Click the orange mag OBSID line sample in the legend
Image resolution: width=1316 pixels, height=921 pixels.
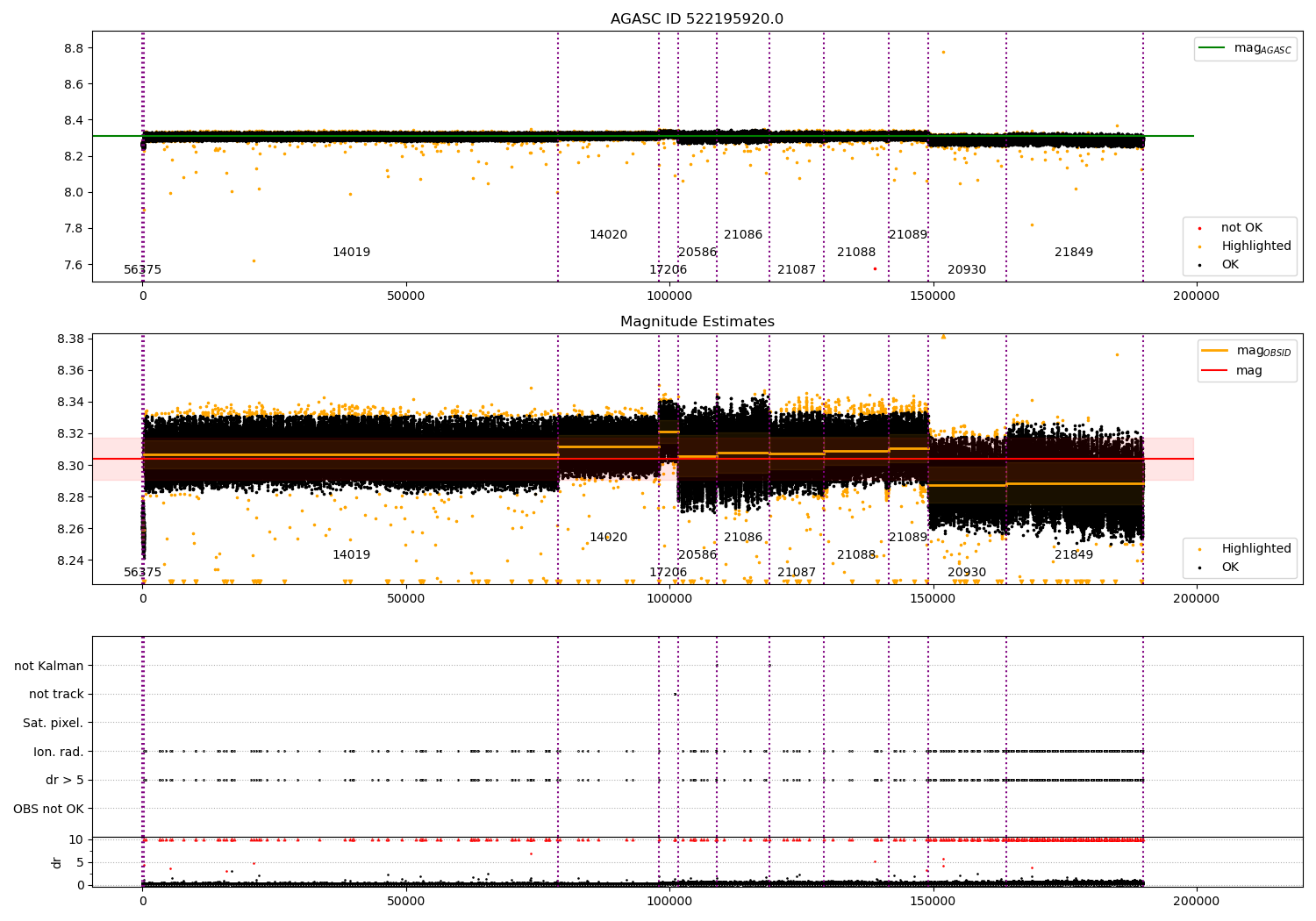click(1215, 351)
